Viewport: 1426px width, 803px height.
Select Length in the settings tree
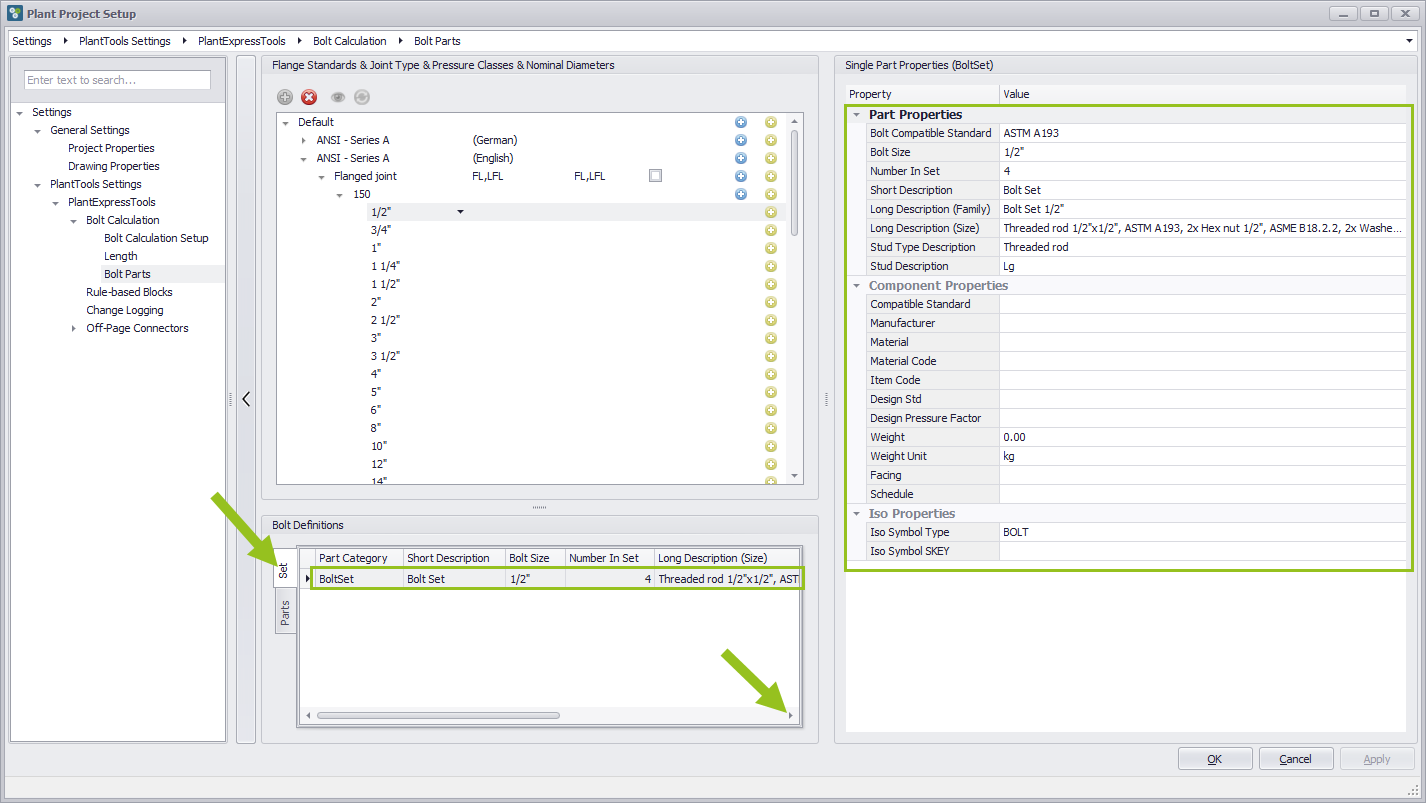tap(121, 256)
